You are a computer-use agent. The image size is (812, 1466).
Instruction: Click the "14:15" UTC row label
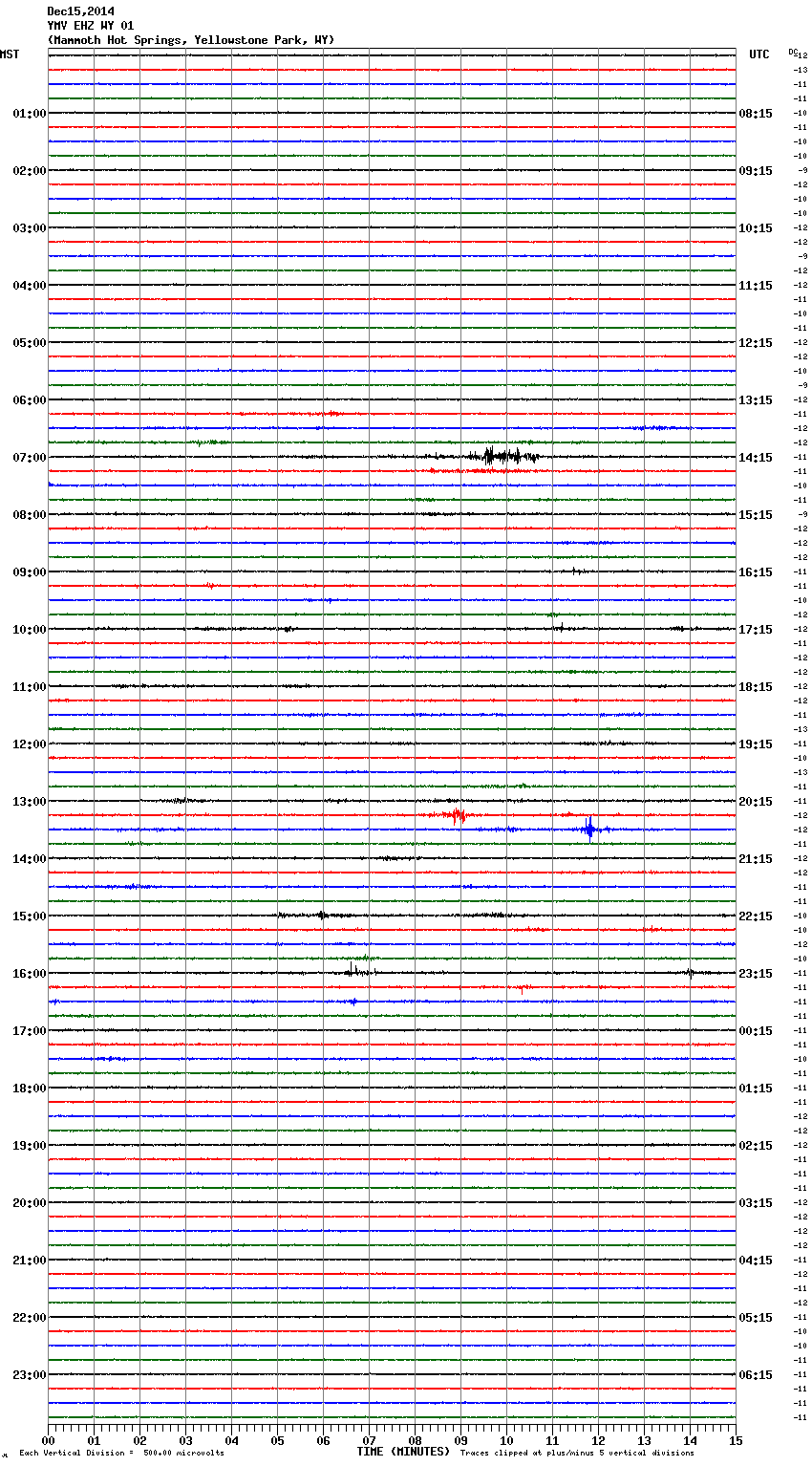click(x=756, y=458)
